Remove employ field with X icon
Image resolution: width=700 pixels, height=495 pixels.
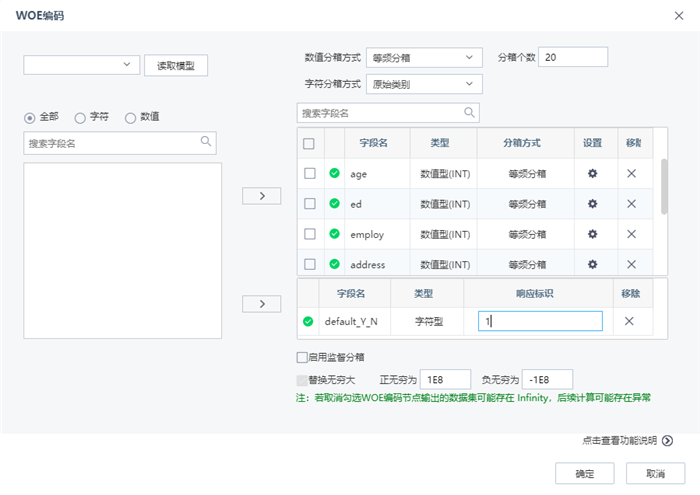point(631,234)
